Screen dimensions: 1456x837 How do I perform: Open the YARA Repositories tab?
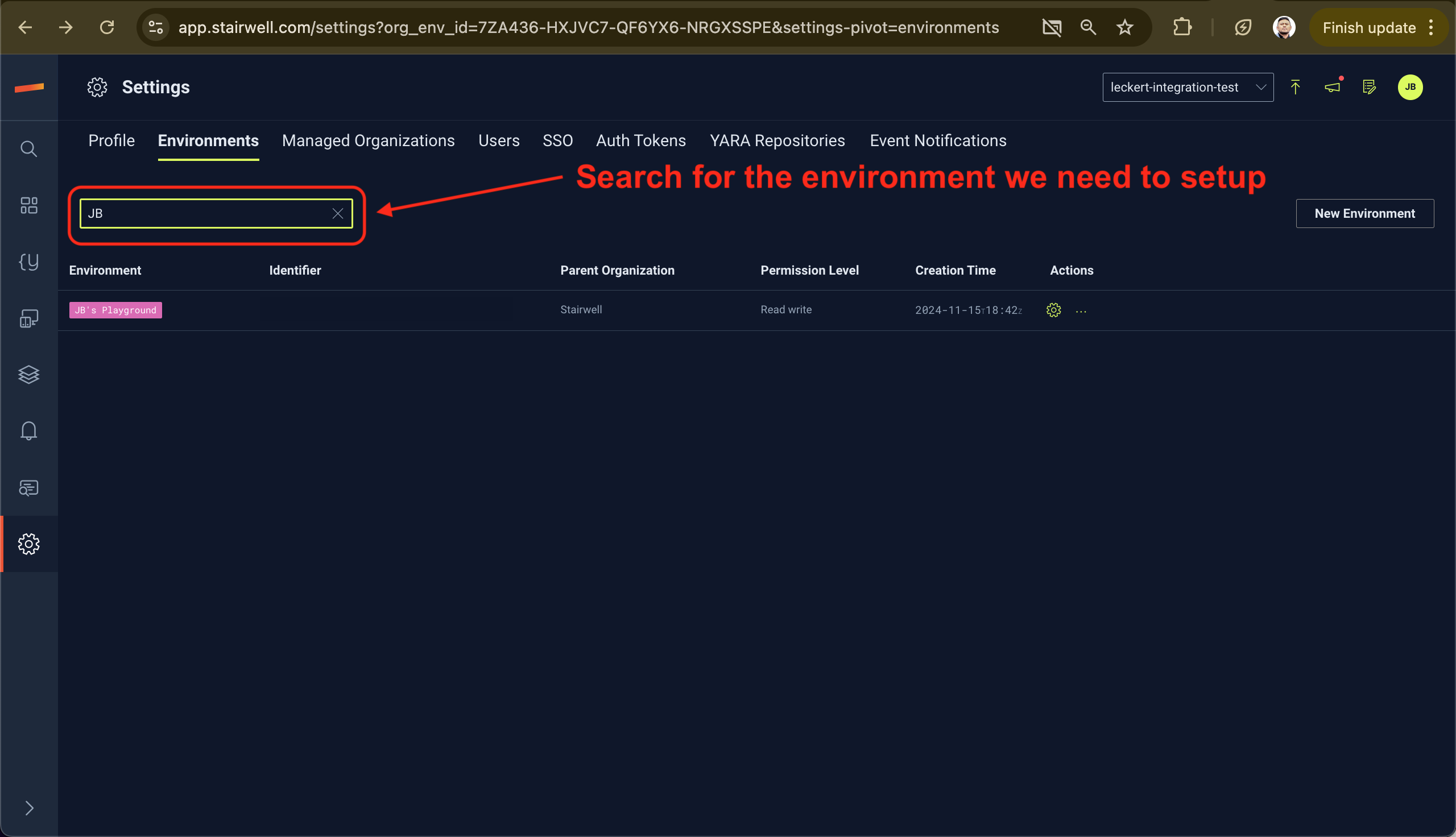click(777, 141)
